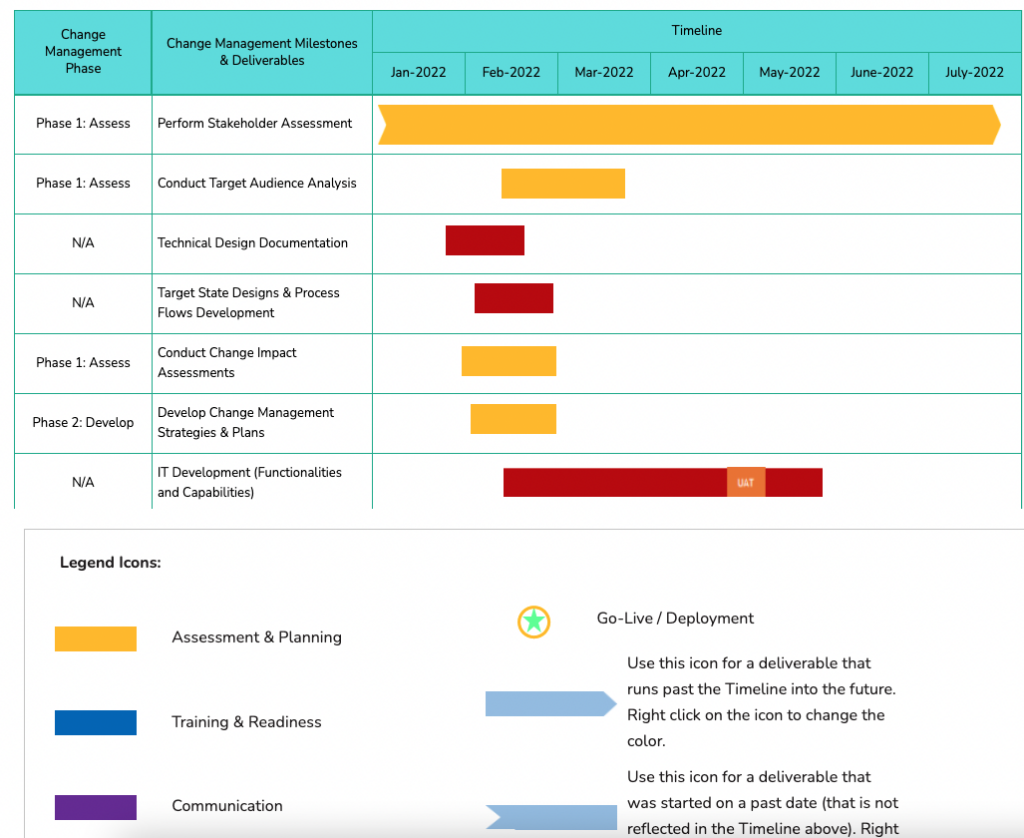Image resolution: width=1024 pixels, height=838 pixels.
Task: Select the Conduct Target Audience Analysis yellow bar
Action: (x=563, y=184)
